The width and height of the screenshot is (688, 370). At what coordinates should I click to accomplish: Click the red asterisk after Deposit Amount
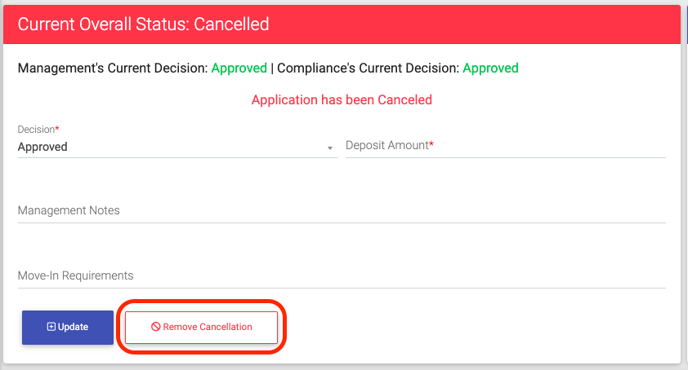[432, 144]
